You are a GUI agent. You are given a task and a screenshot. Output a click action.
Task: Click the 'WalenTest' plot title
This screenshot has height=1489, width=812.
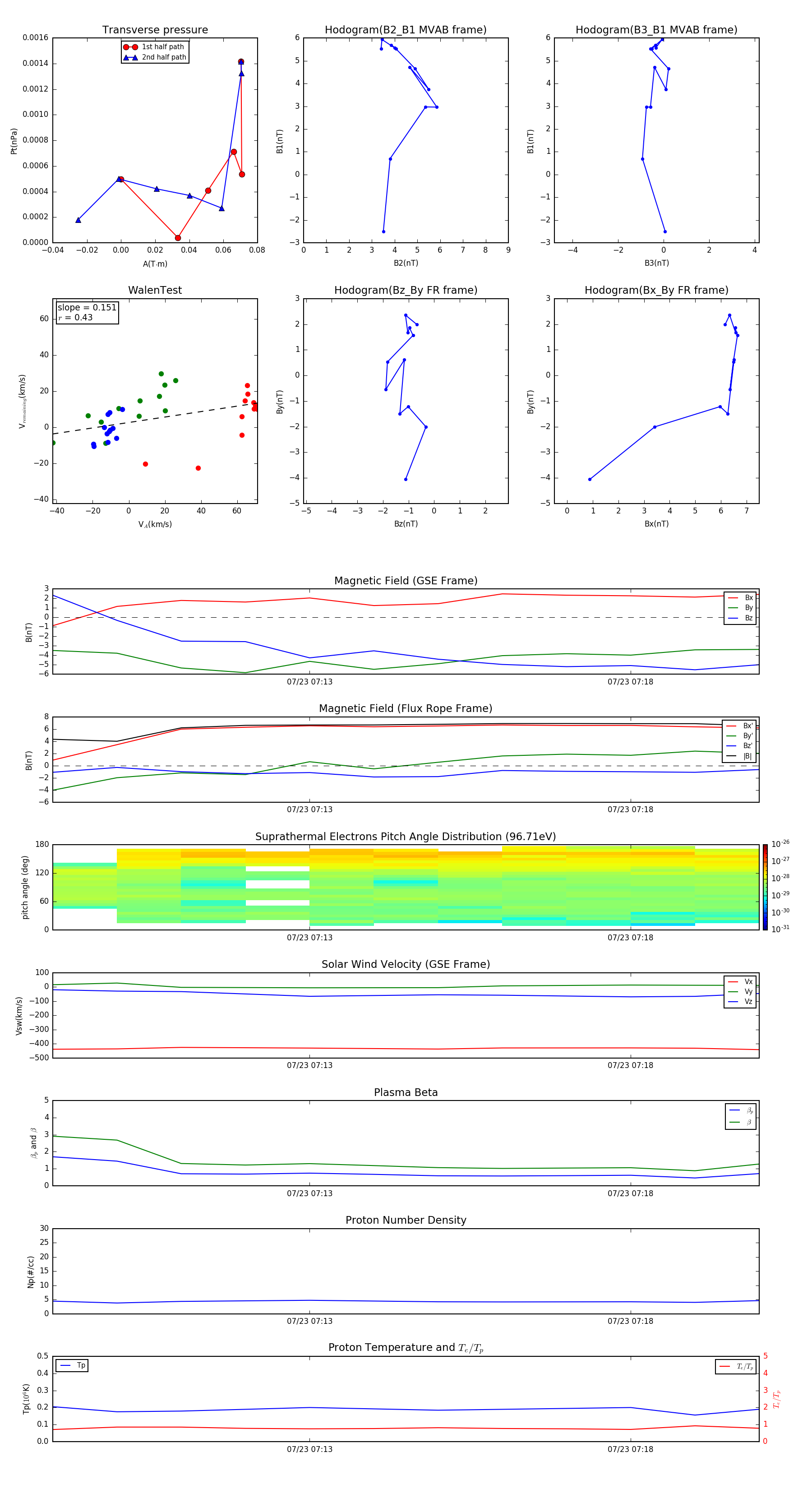155,290
